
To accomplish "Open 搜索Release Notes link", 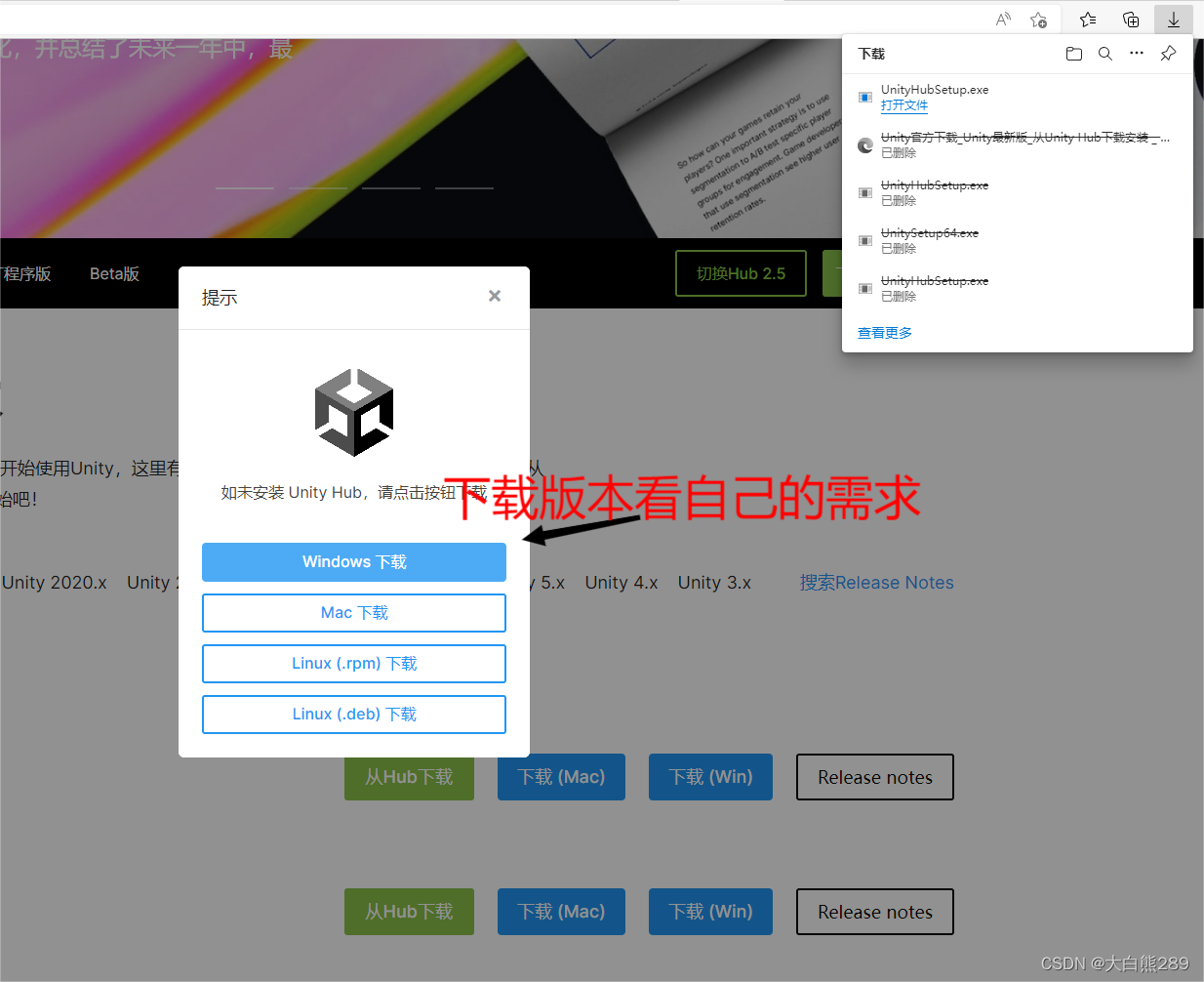I will [877, 583].
